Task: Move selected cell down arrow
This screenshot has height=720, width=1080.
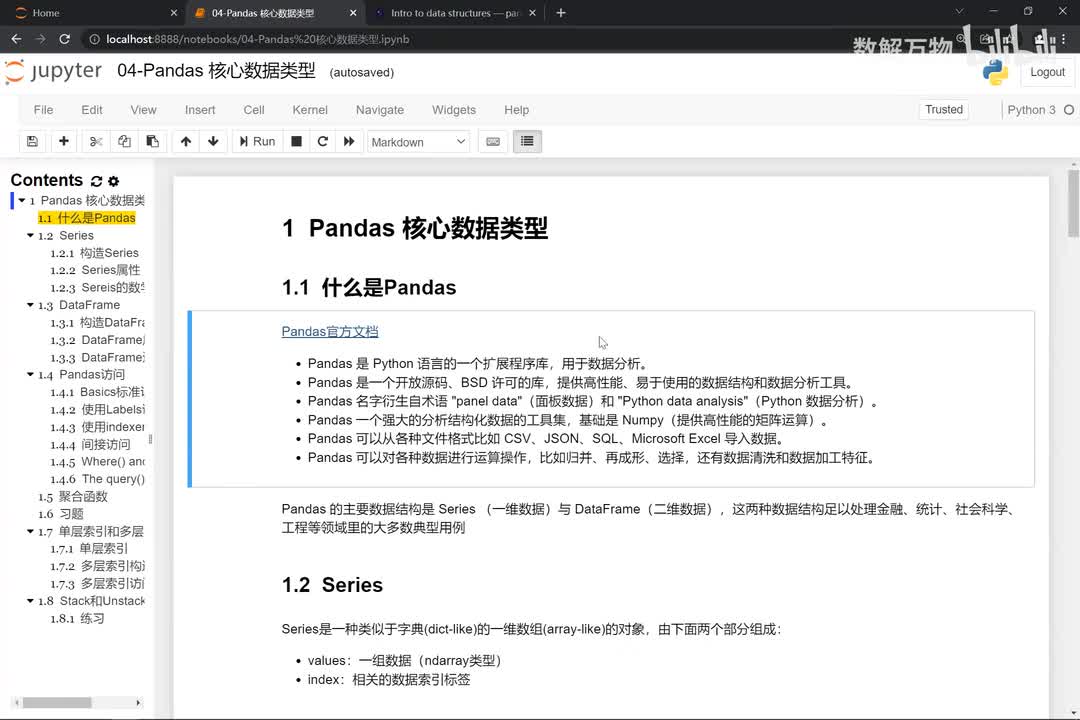Action: (x=213, y=141)
